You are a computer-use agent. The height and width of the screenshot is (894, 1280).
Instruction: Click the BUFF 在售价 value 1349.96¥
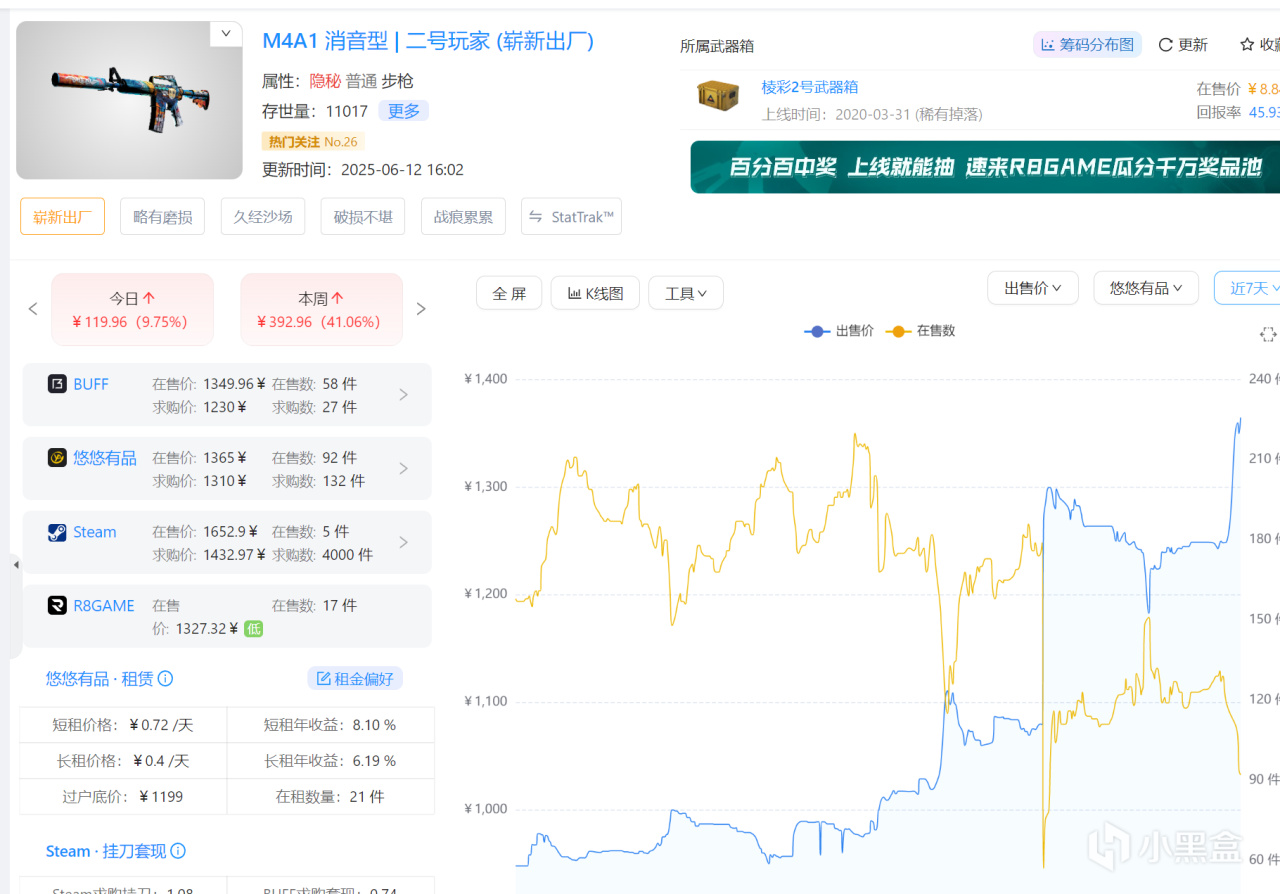coord(235,384)
